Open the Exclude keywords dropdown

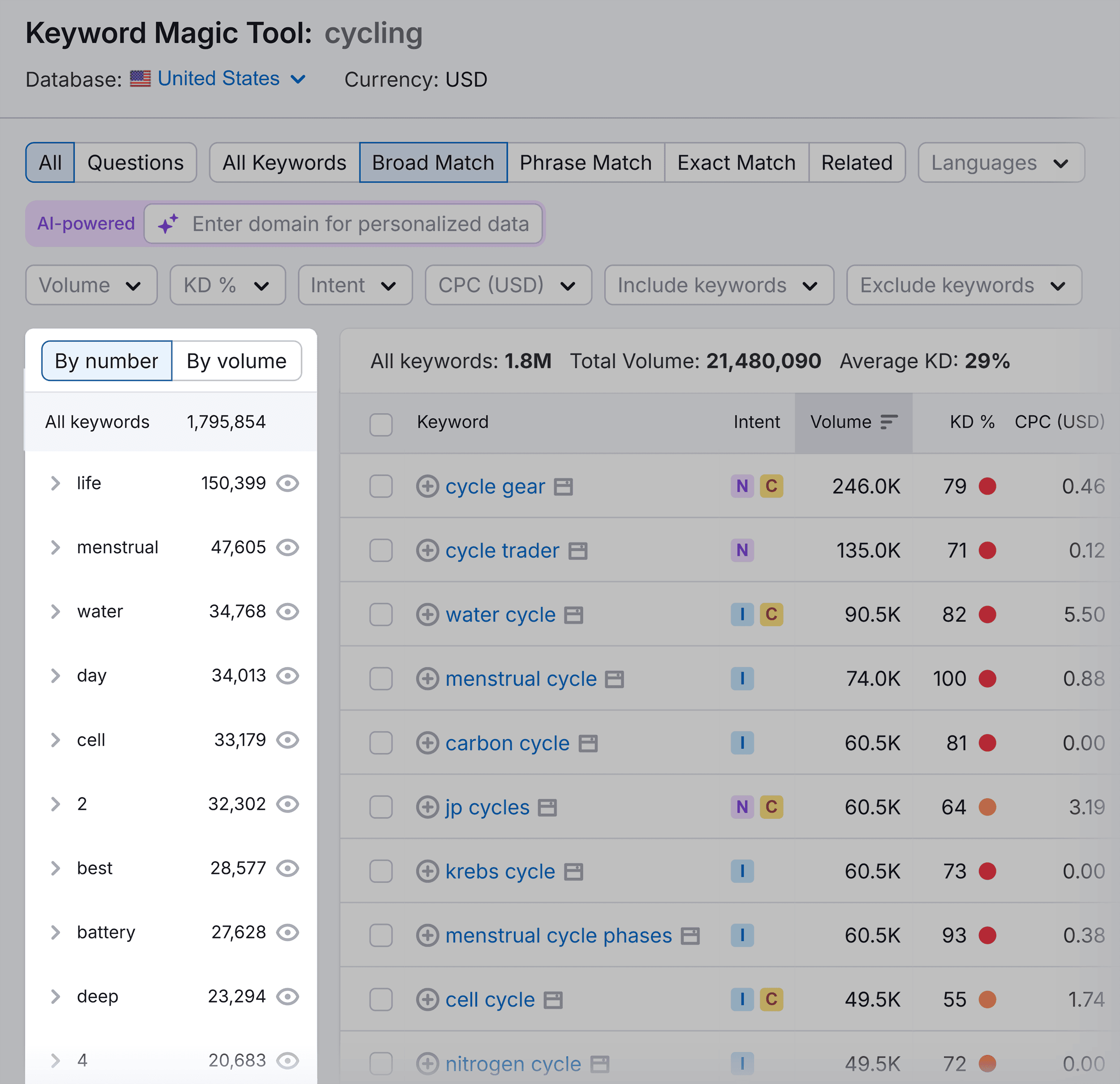(964, 284)
